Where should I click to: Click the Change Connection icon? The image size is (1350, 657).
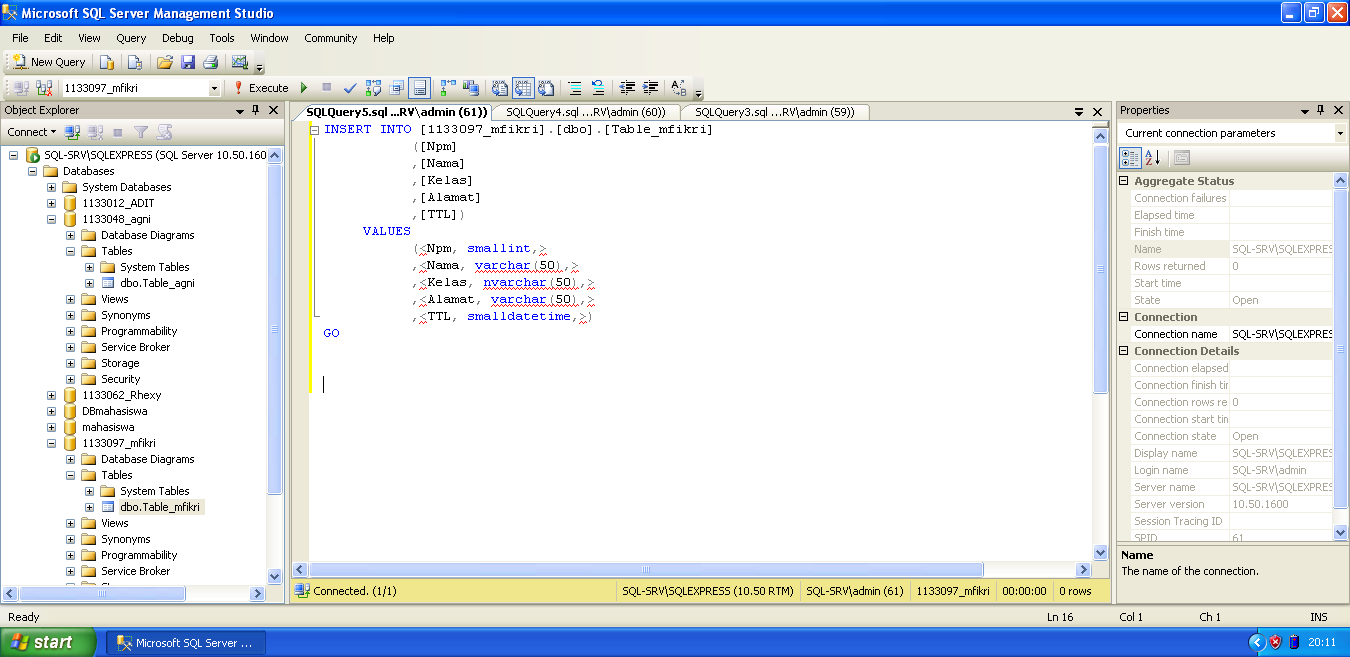[44, 88]
